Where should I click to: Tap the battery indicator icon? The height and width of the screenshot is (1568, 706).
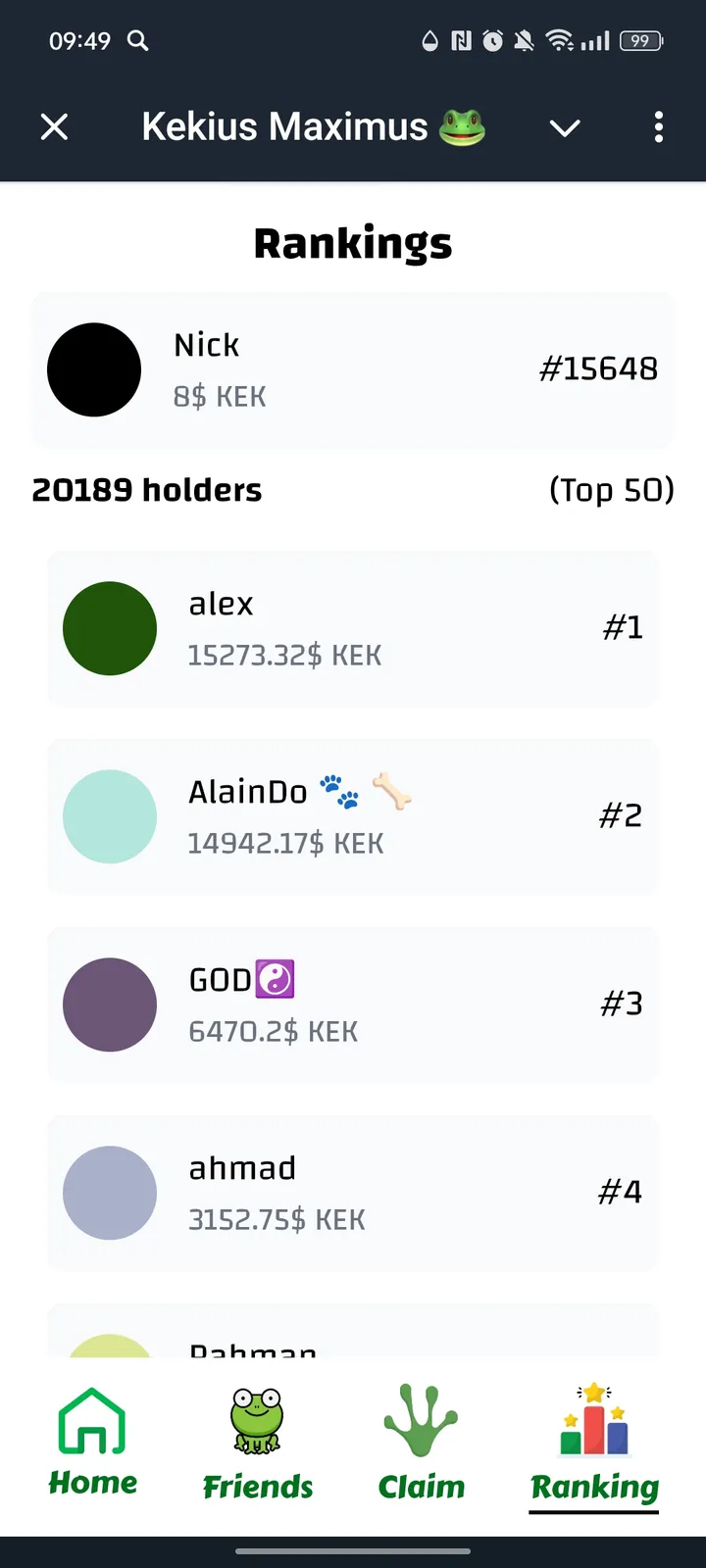click(641, 40)
